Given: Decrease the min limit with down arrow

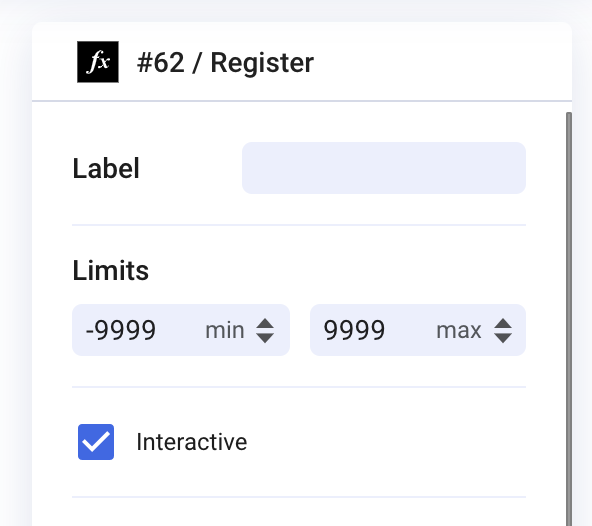Looking at the screenshot, I should (x=265, y=338).
